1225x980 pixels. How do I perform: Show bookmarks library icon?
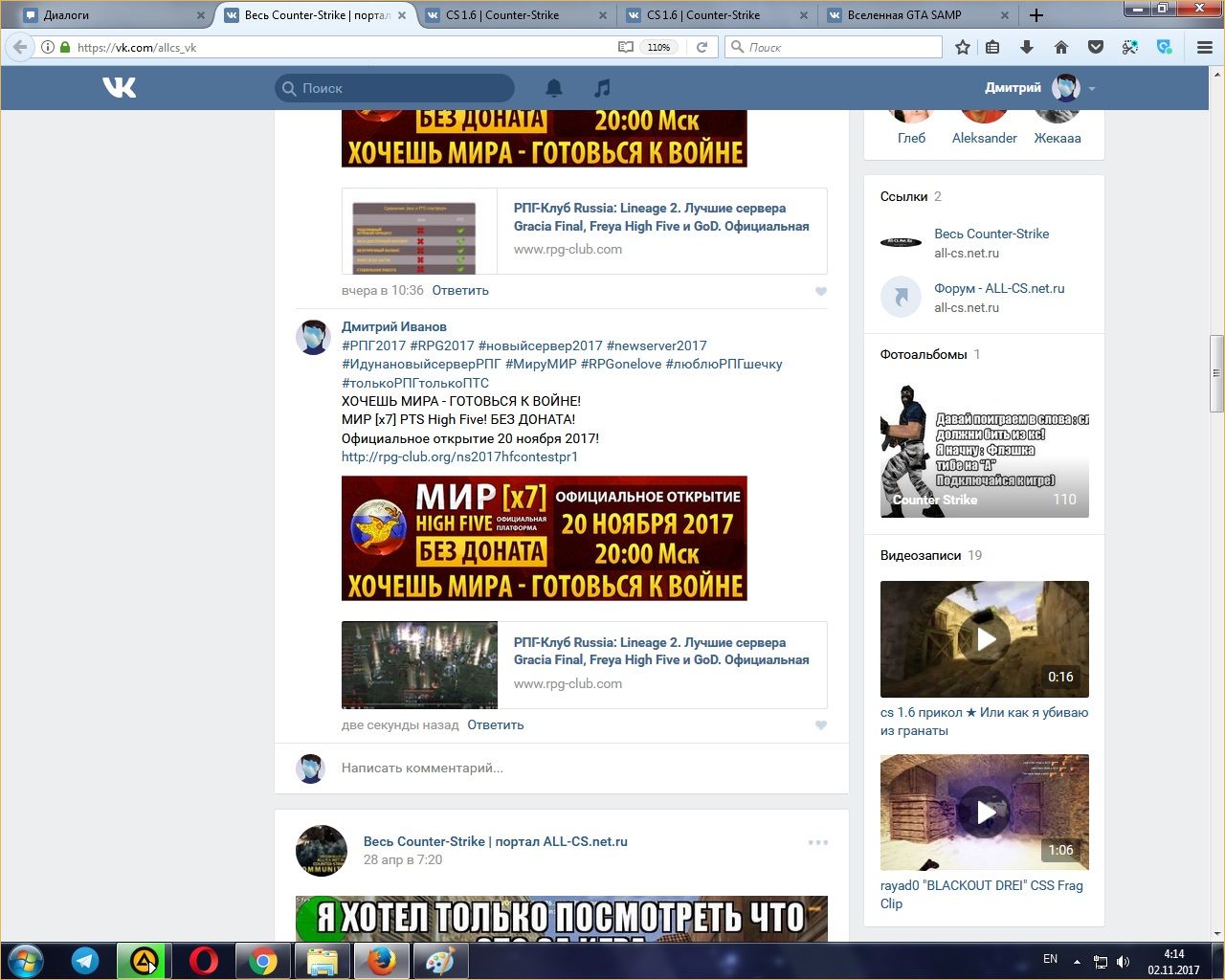pyautogui.click(x=992, y=47)
